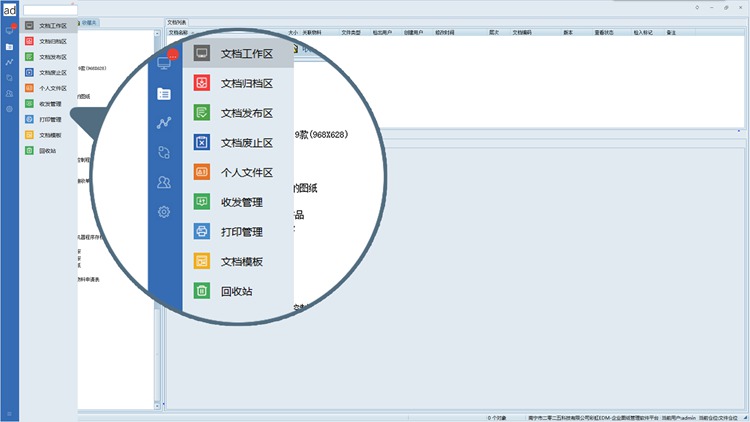750x422 pixels.
Task: Click the magnified 文档废止区 blue icon
Action: click(201, 142)
